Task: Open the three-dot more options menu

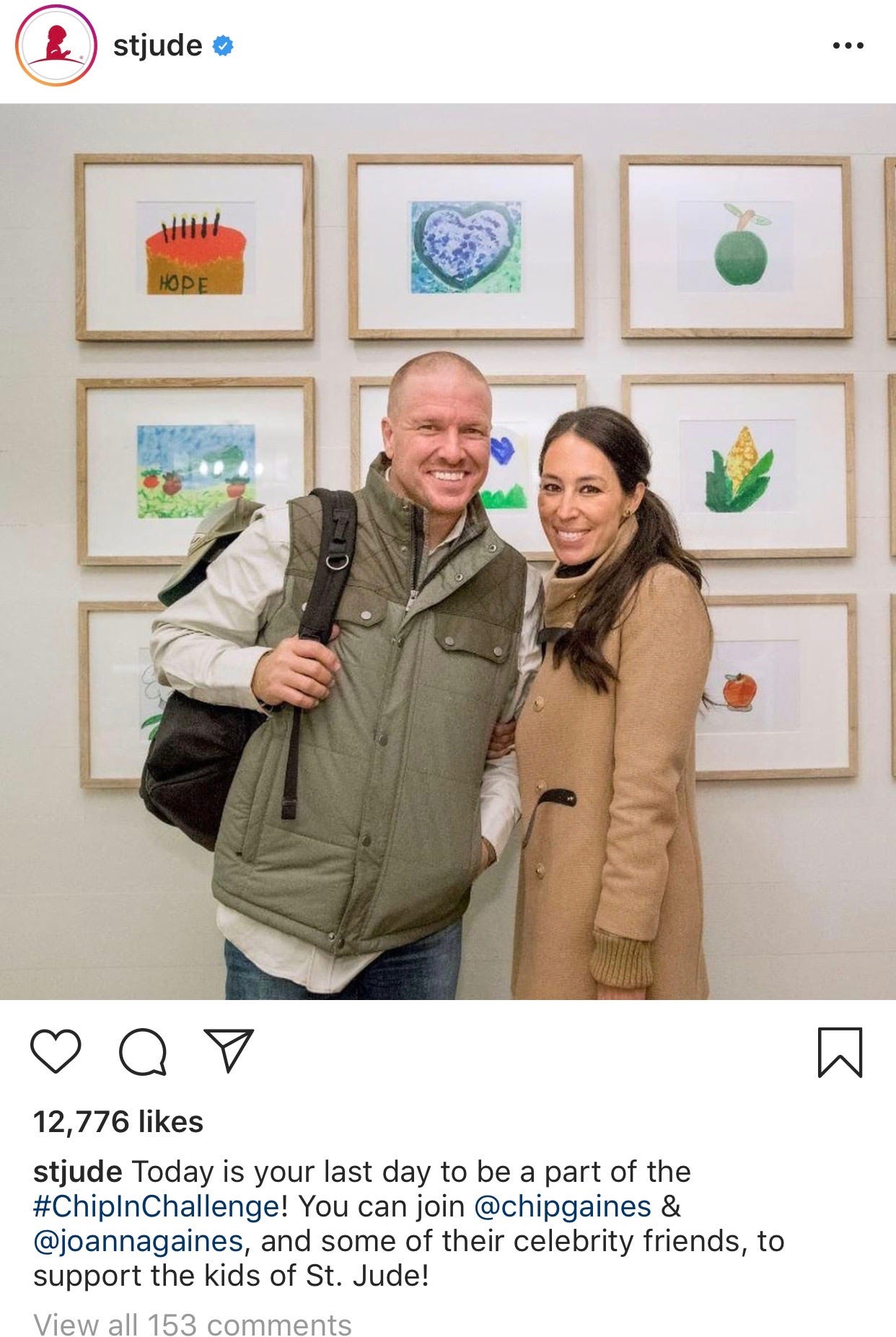Action: coord(848,45)
